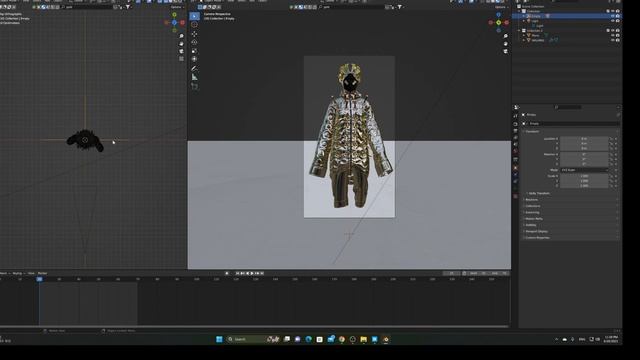Click pan hand icon in left viewport
The height and width of the screenshot is (360, 640).
point(181,44)
